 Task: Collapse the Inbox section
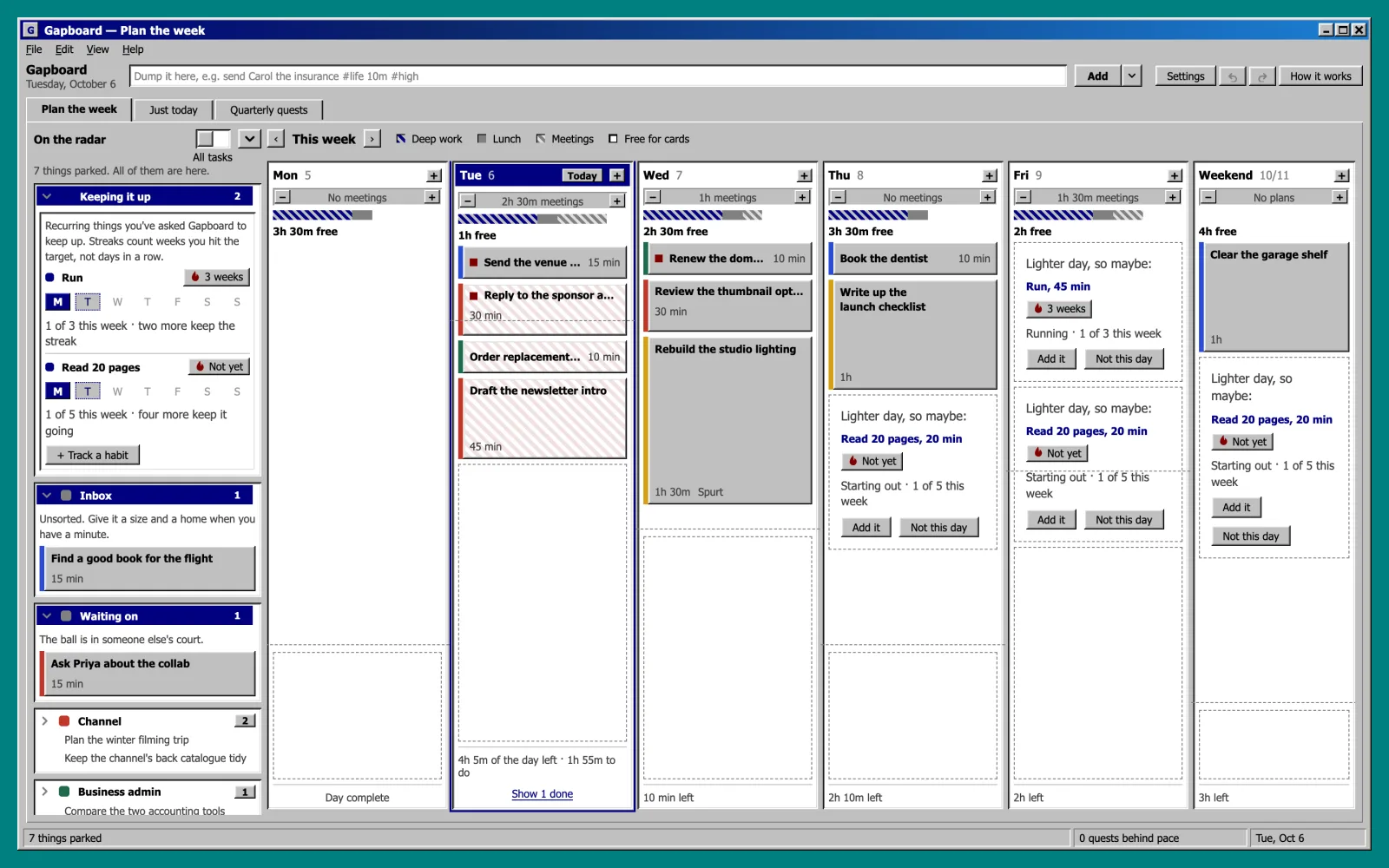(48, 495)
